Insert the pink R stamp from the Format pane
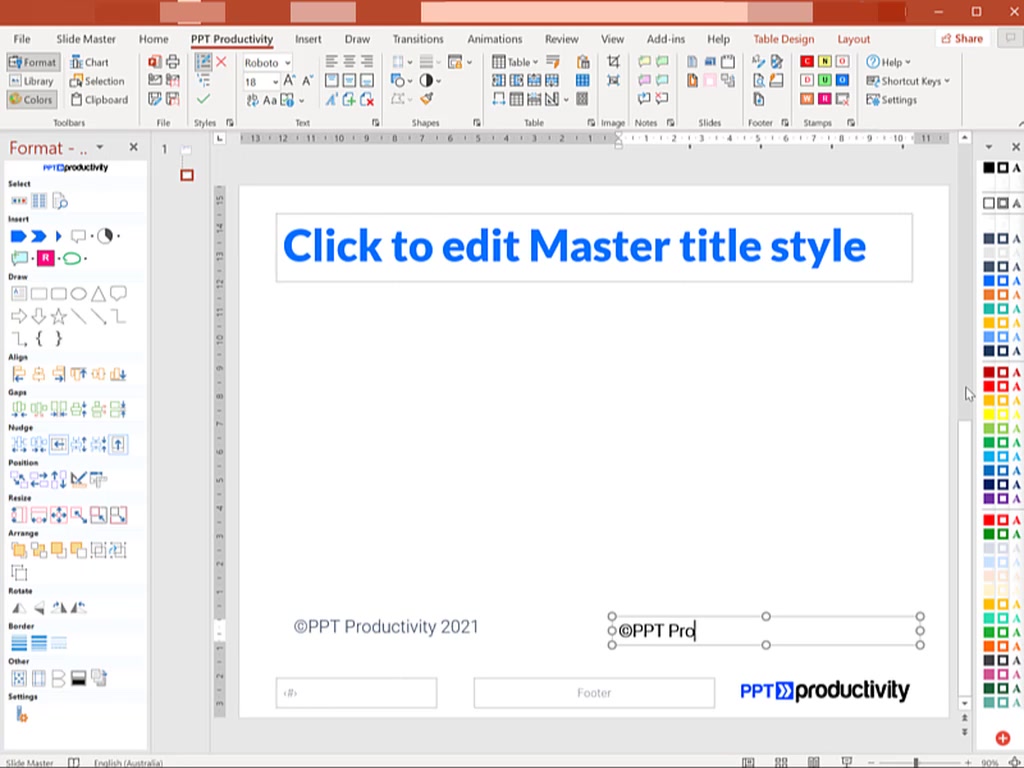1024x768 pixels. click(45, 258)
